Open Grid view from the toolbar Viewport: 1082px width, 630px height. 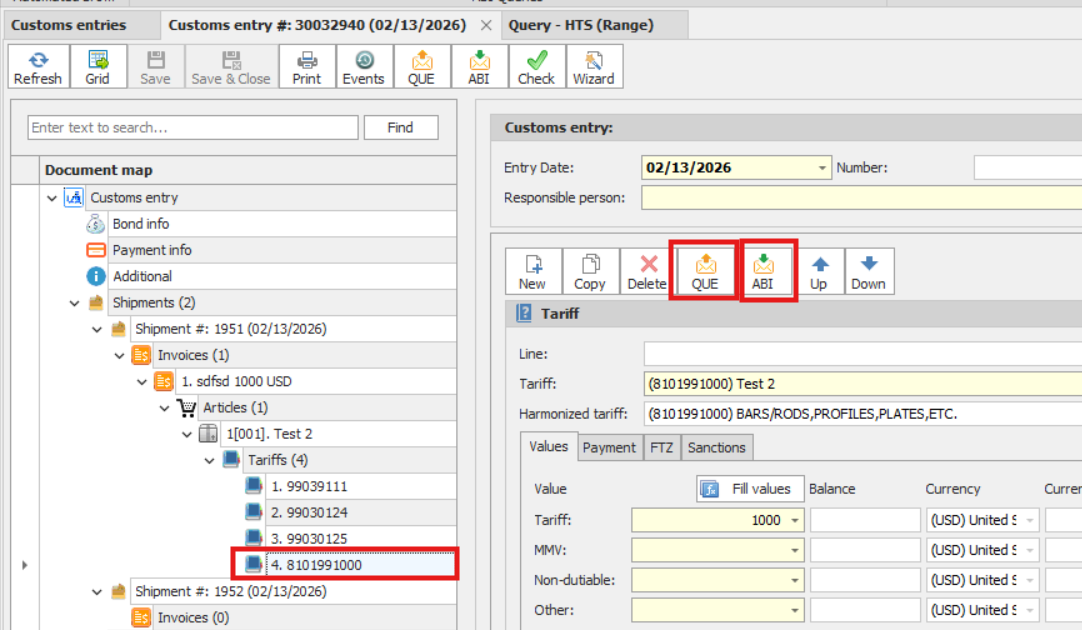pos(98,66)
